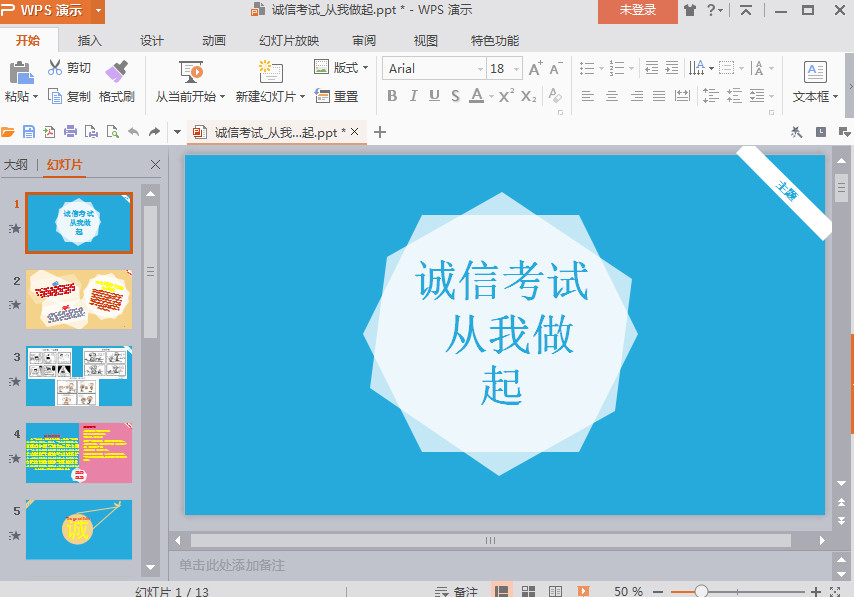Click the Print Preview icon
The image size is (854, 597).
113,132
